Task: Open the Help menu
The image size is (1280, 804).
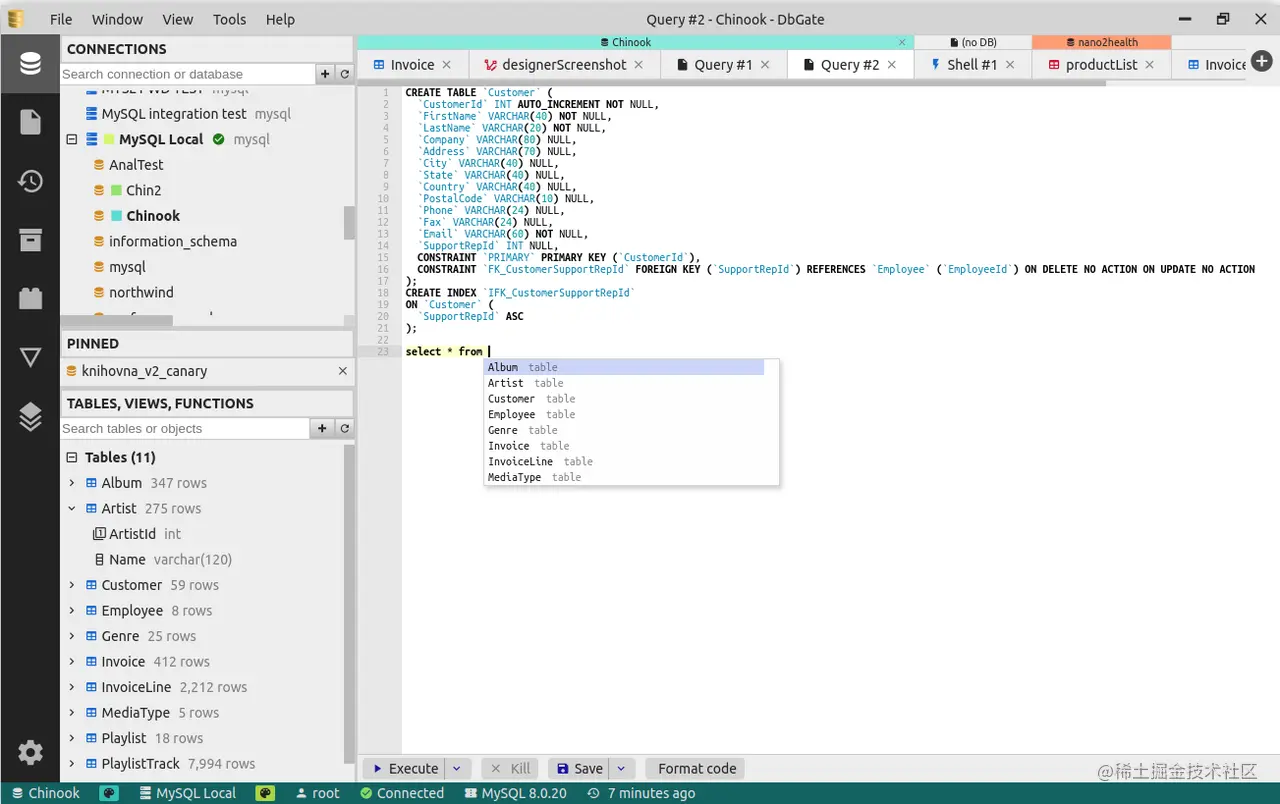Action: tap(280, 19)
